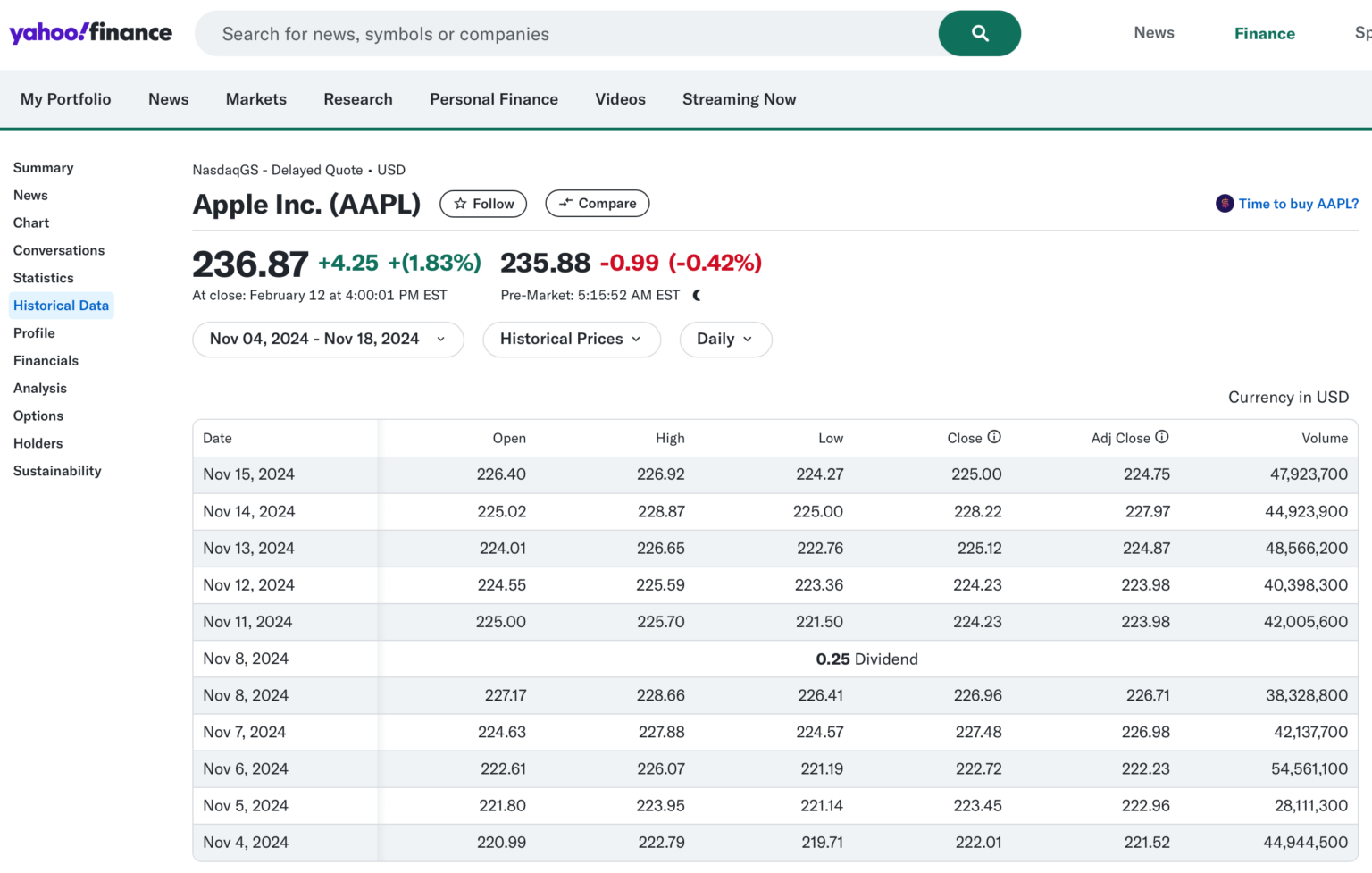
Task: Click the info icon next to Adj Close
Action: point(1161,437)
